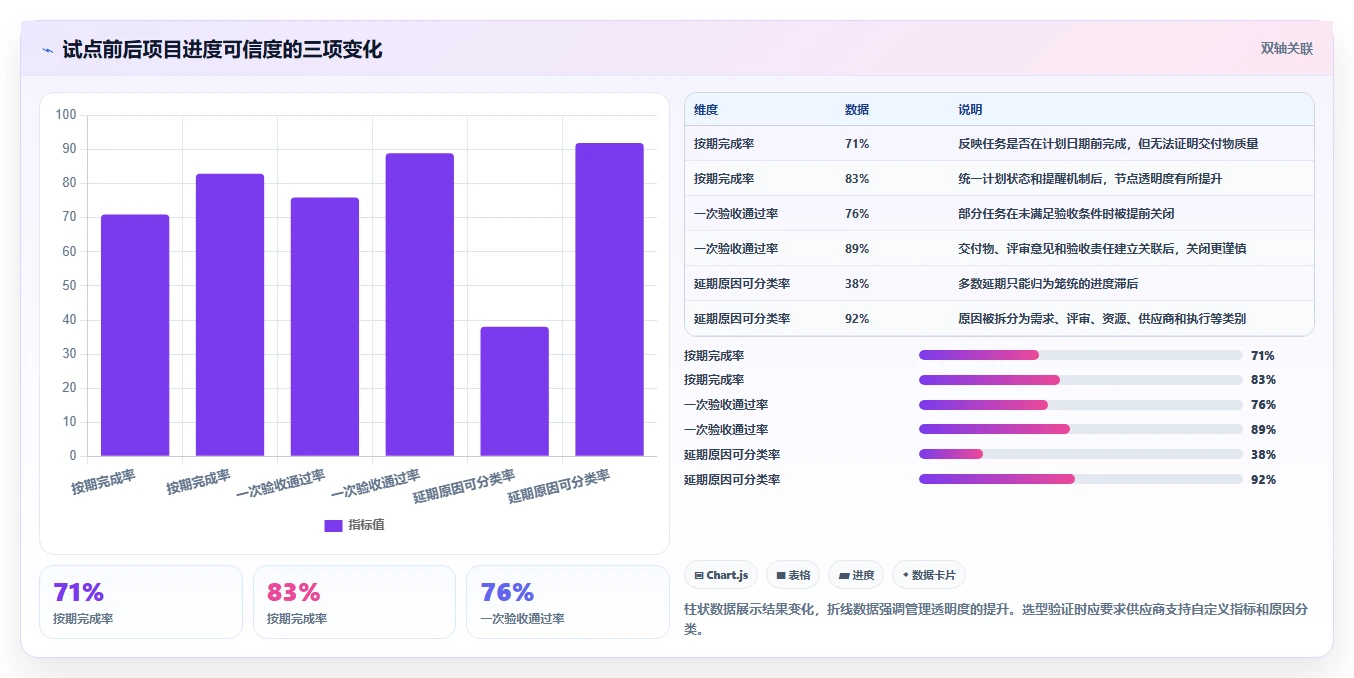1354x678 pixels.
Task: Toggle the 指标值 legend color swatch
Action: pyautogui.click(x=333, y=526)
